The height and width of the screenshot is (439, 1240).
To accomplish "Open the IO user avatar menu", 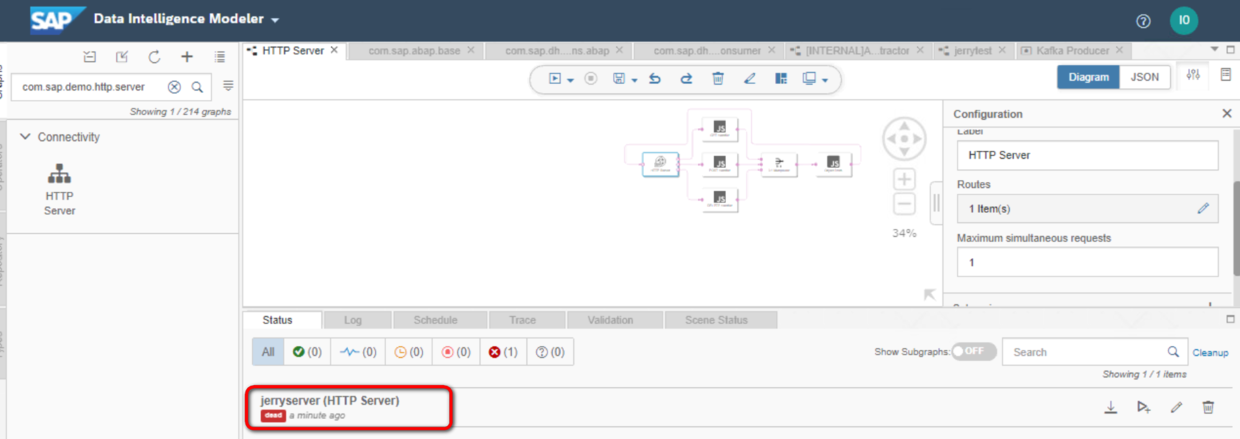I will click(1184, 21).
